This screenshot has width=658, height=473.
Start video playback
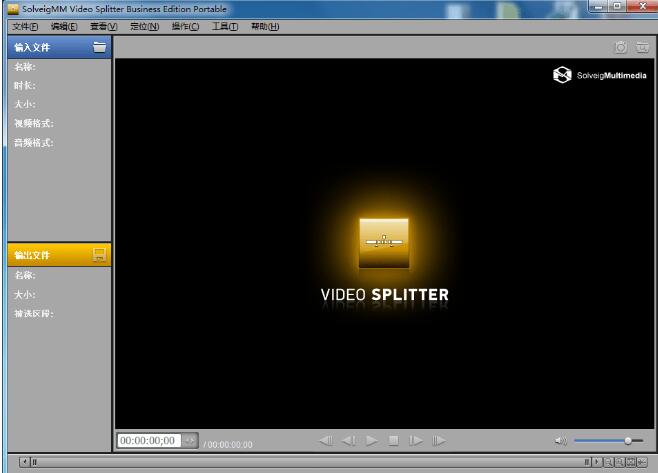coord(371,440)
